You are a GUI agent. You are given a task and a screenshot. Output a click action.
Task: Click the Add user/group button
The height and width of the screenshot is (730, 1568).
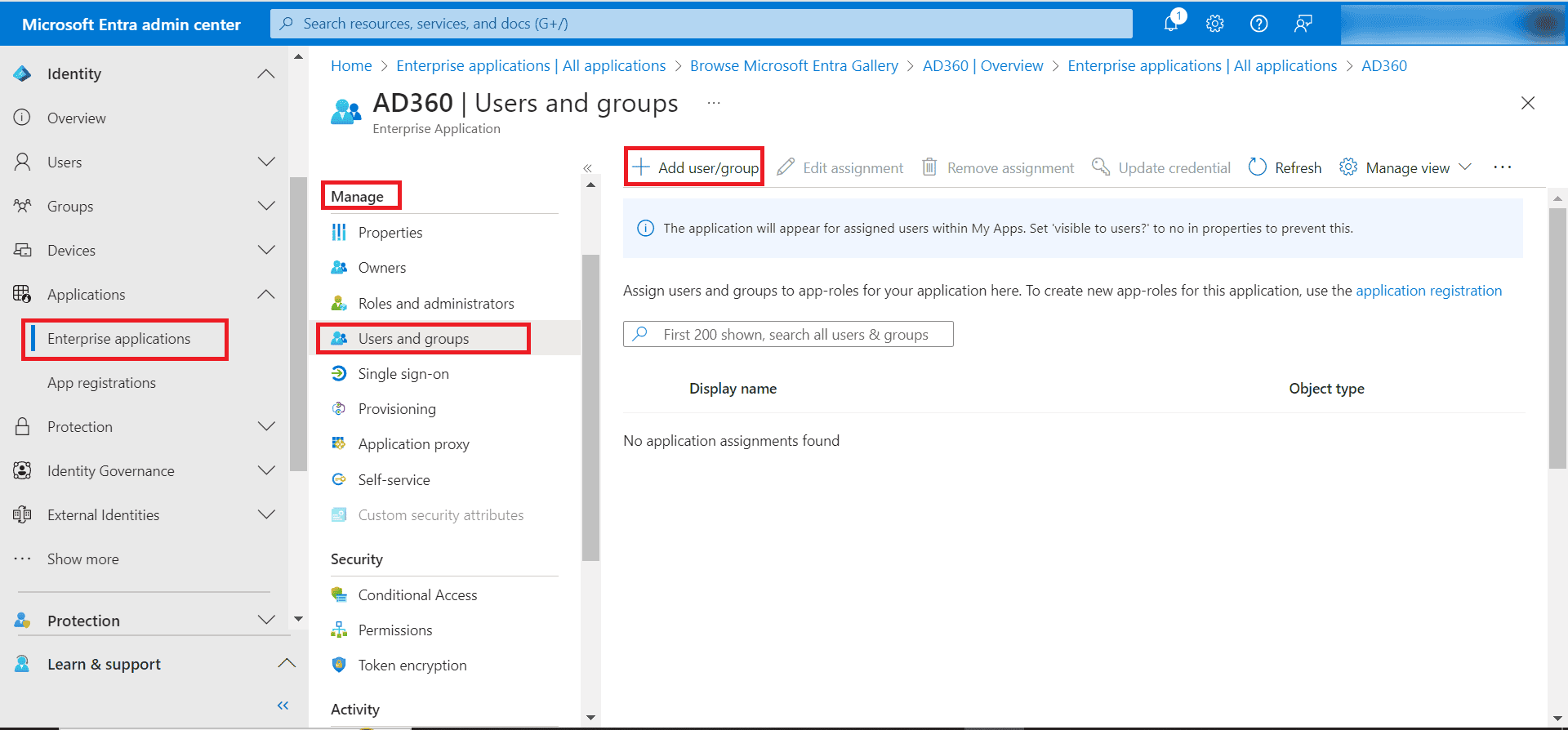(695, 167)
